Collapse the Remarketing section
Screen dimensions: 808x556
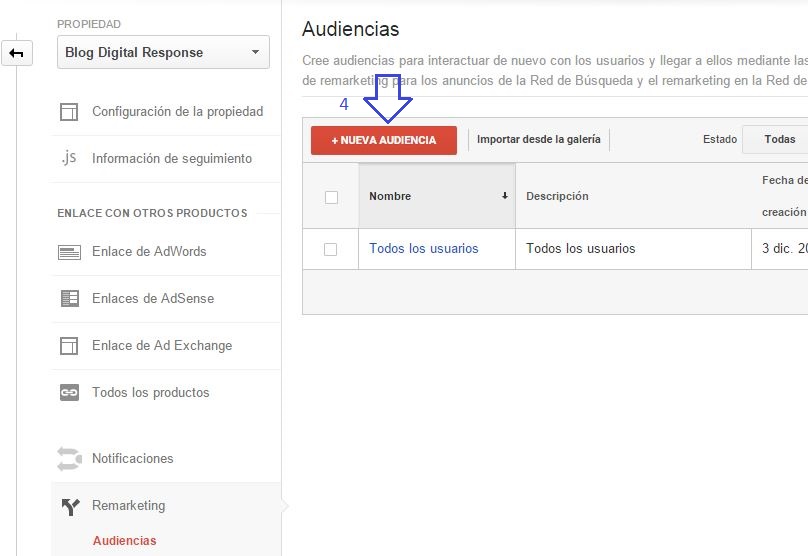click(128, 506)
